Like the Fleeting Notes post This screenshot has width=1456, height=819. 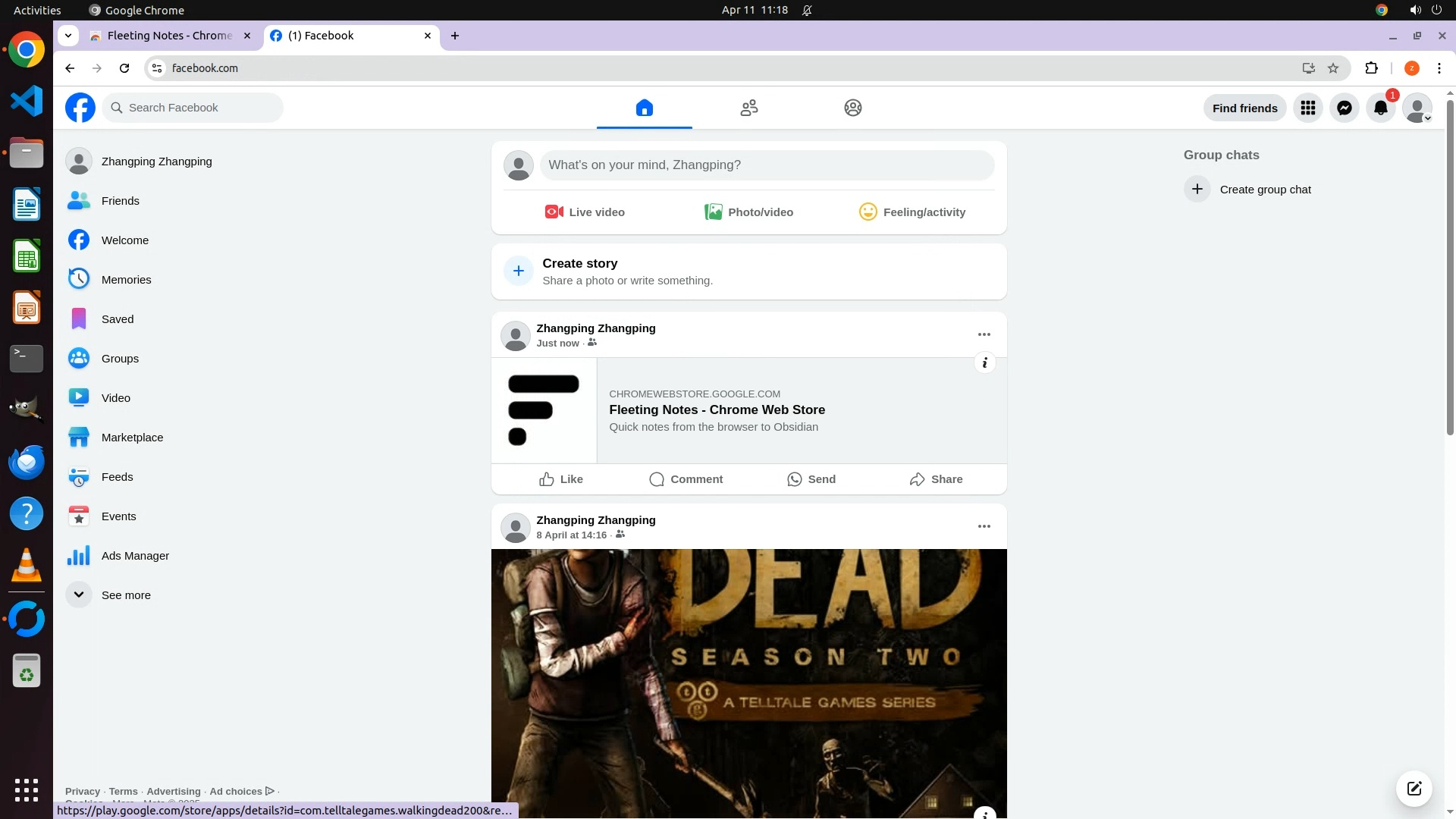pyautogui.click(x=561, y=479)
